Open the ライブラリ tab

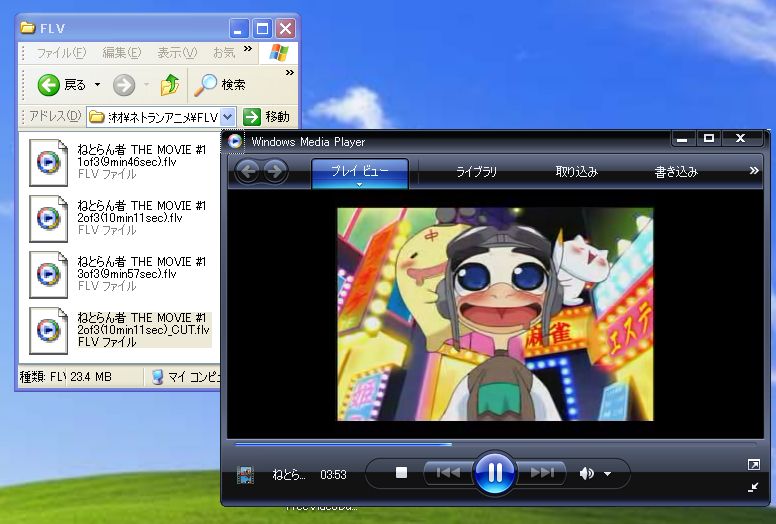tap(476, 172)
